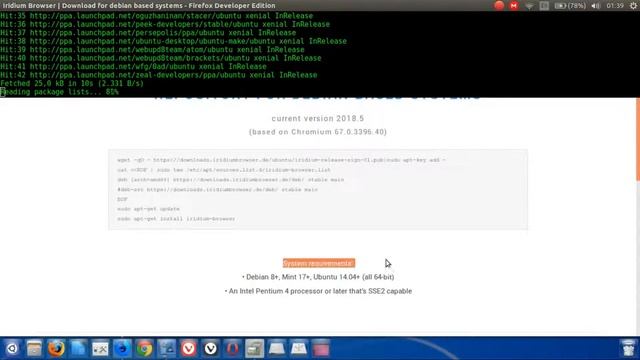Open the taskbar icon right of Chrome
Image resolution: width=640 pixels, height=360 pixels.
pyautogui.click(x=167, y=349)
